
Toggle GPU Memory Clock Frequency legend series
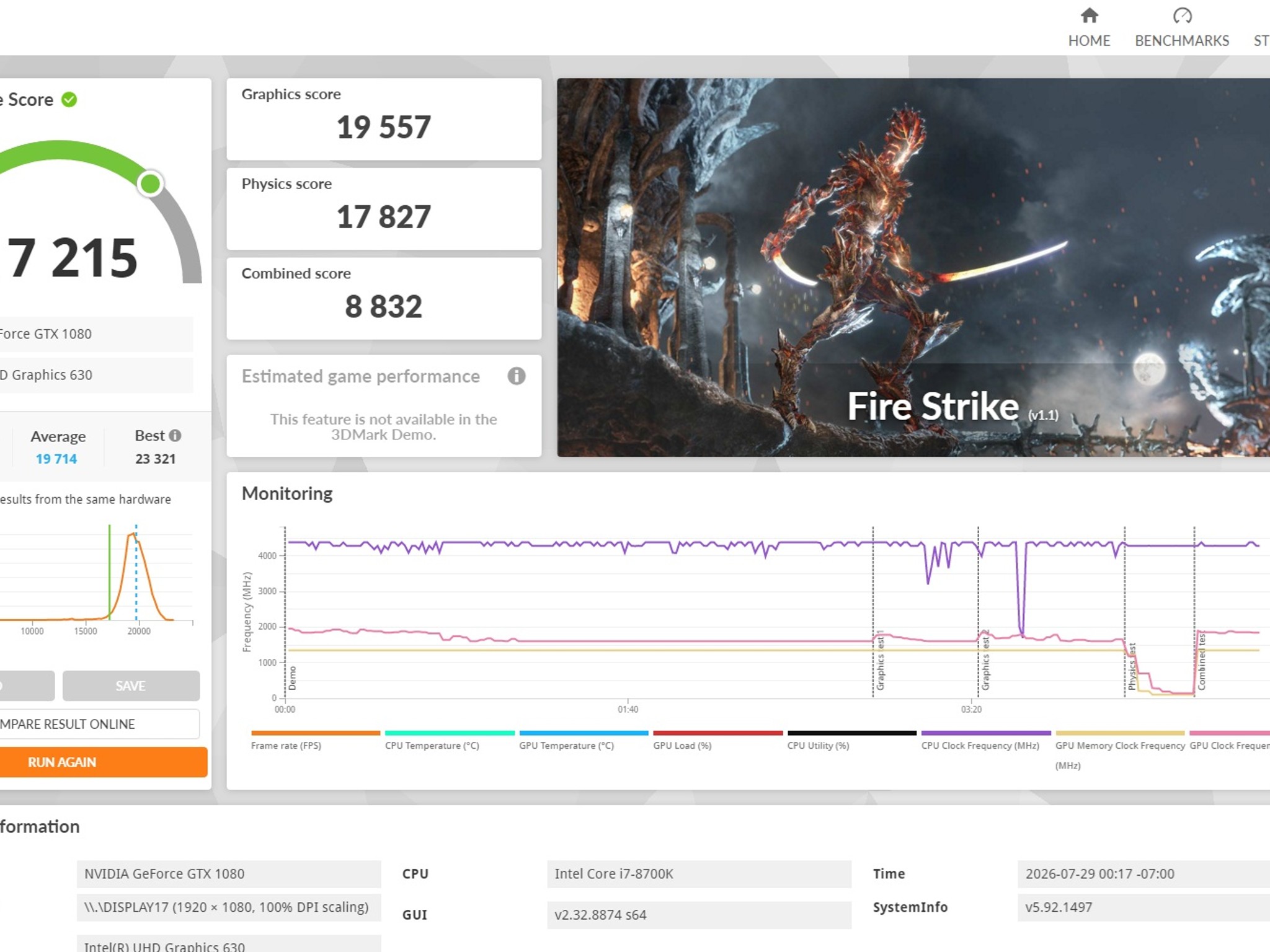tap(1120, 755)
